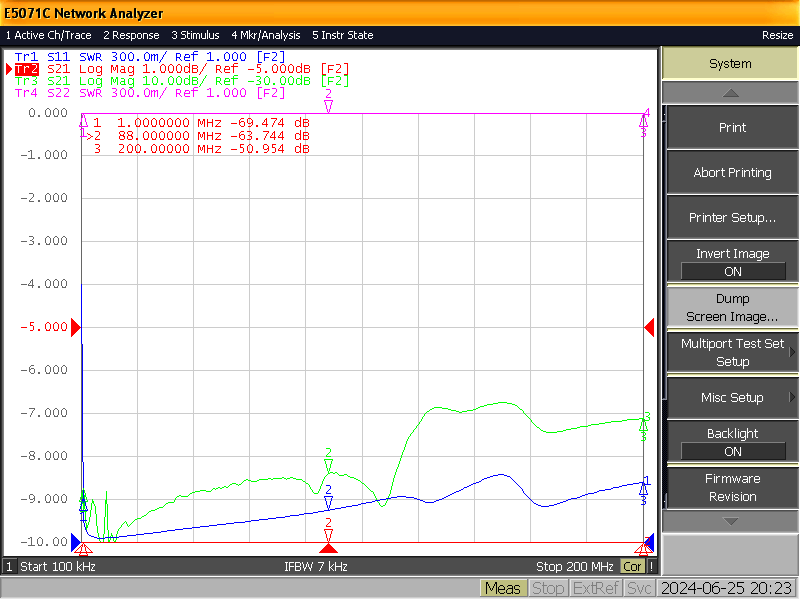Click the date and time display

727,589
